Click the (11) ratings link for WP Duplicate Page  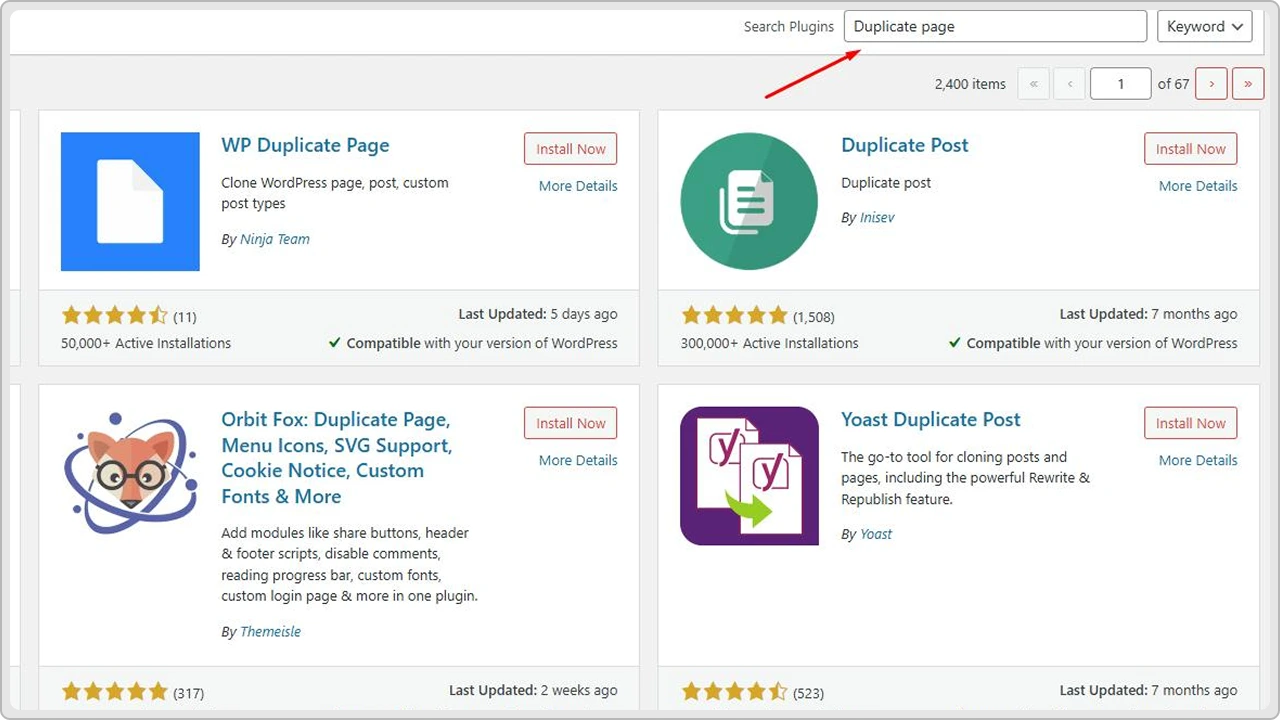point(184,316)
